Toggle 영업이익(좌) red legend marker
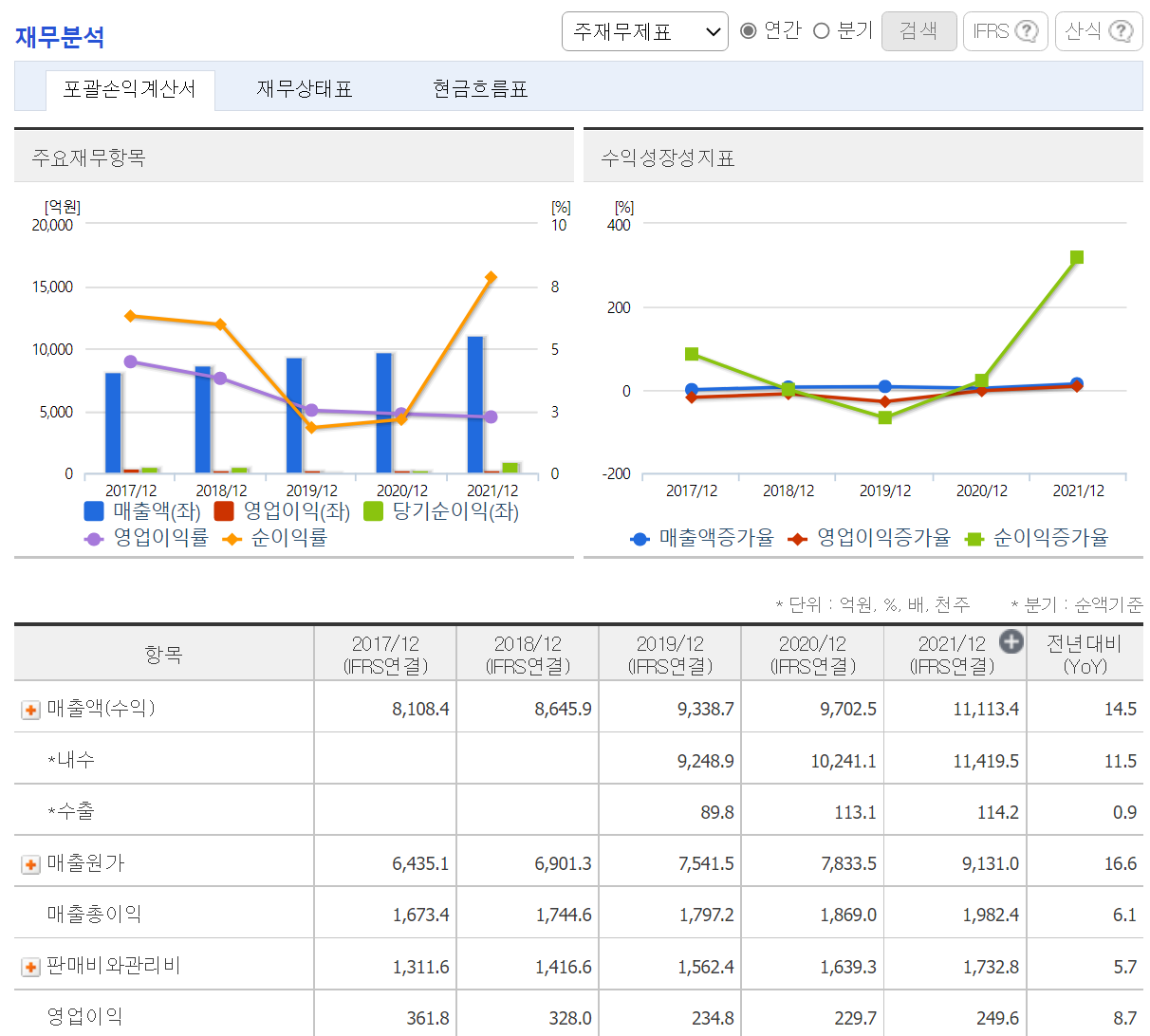 coord(224,511)
